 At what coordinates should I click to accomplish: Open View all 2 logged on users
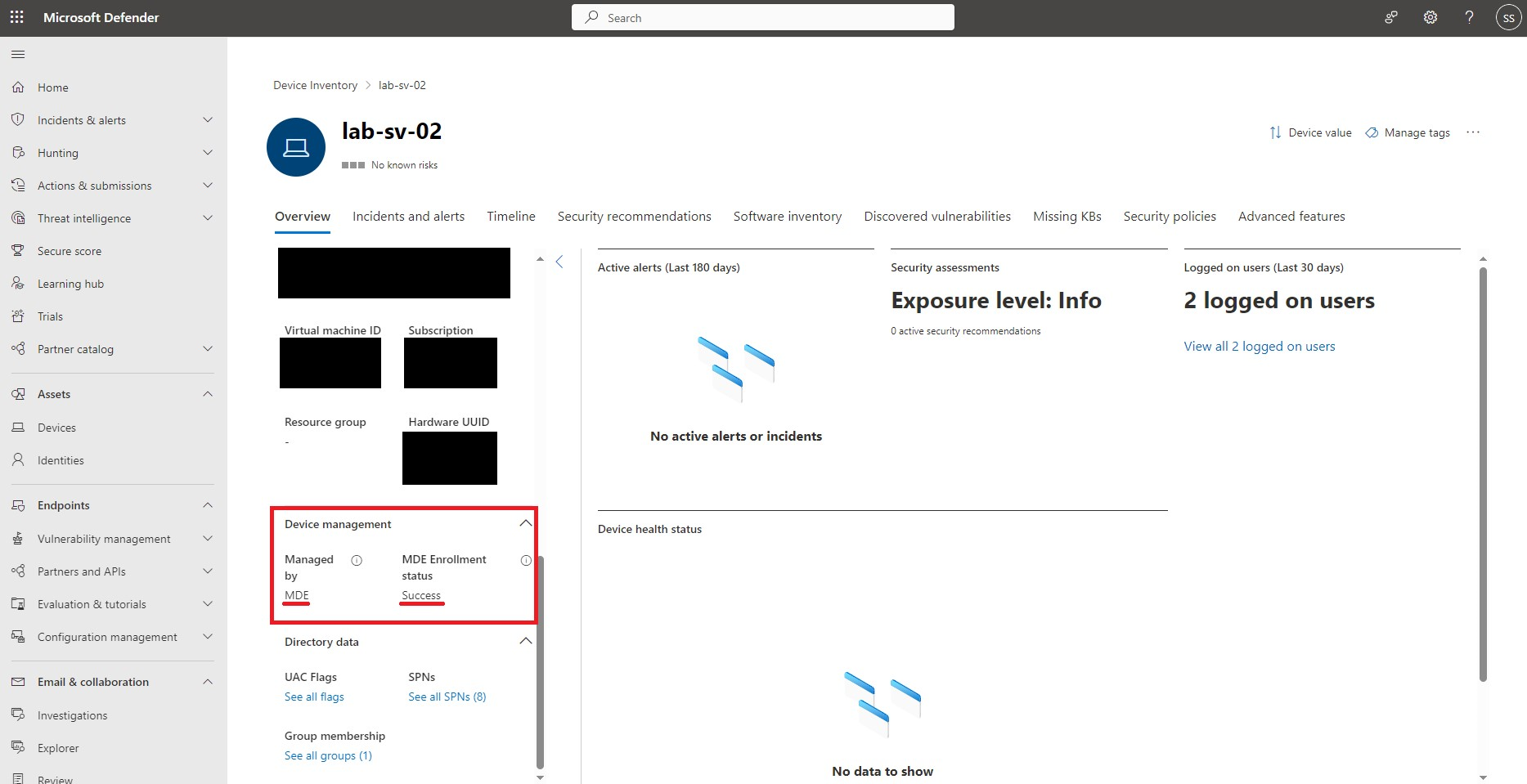[1260, 347]
